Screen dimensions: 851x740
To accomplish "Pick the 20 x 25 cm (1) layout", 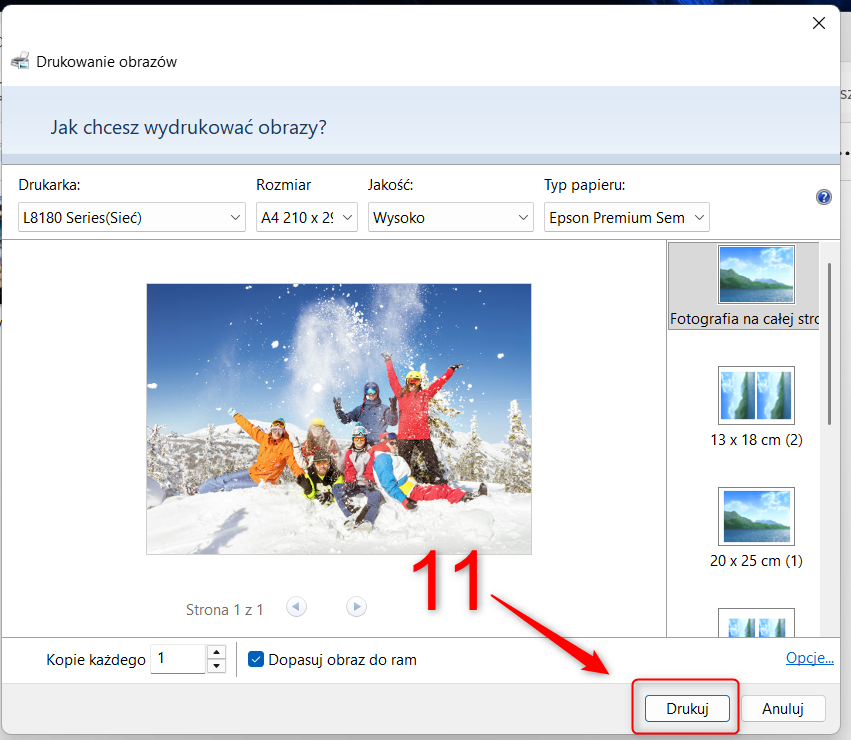I will click(x=756, y=516).
